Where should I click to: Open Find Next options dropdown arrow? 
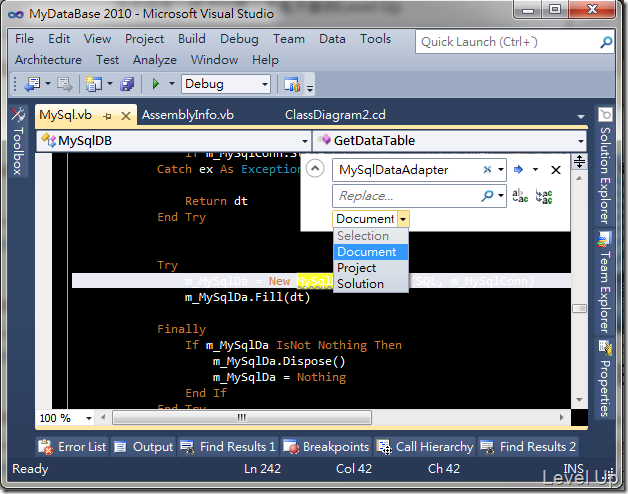tap(535, 169)
